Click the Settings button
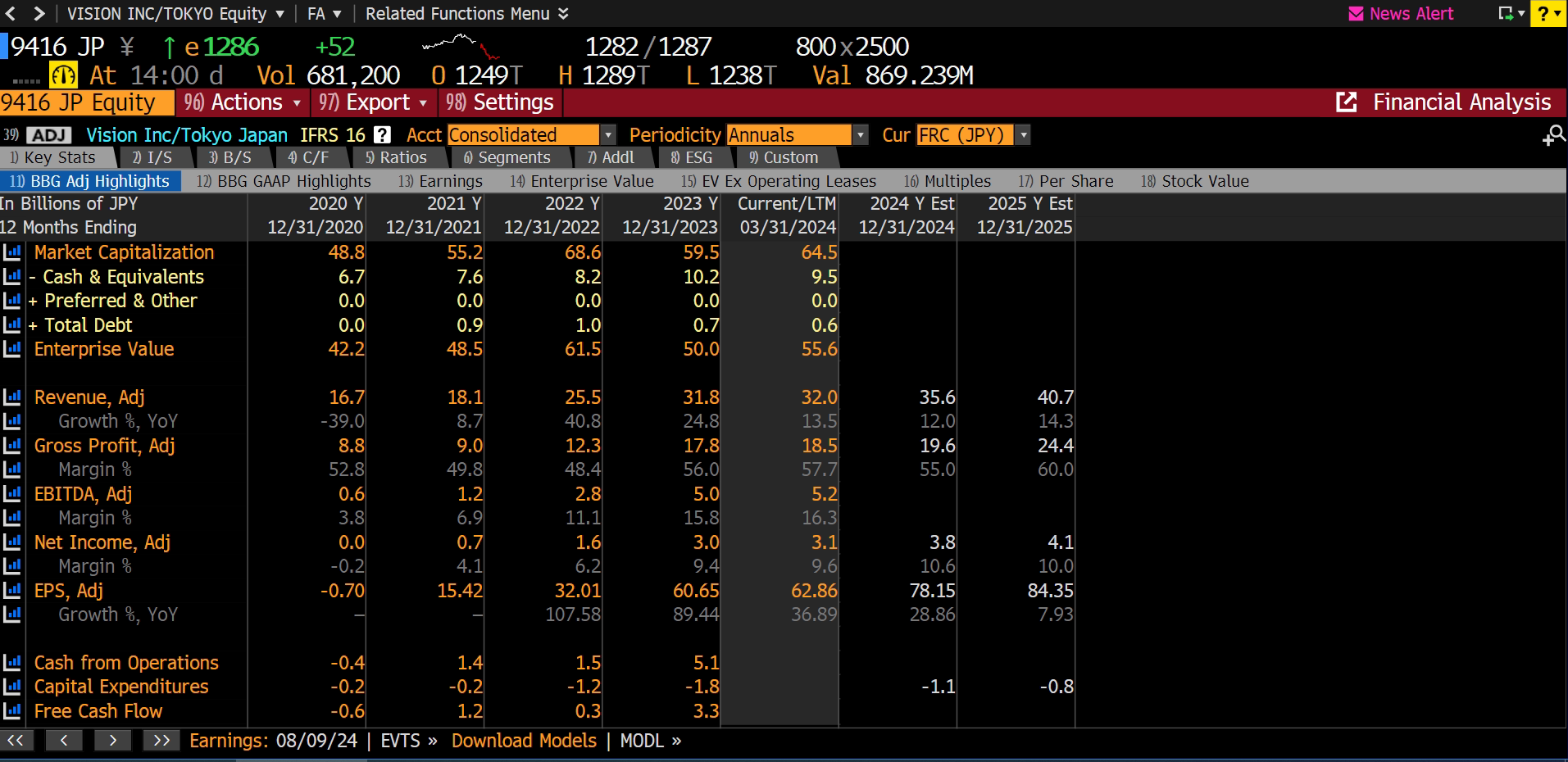Screen dimensions: 1568x762 (500, 102)
